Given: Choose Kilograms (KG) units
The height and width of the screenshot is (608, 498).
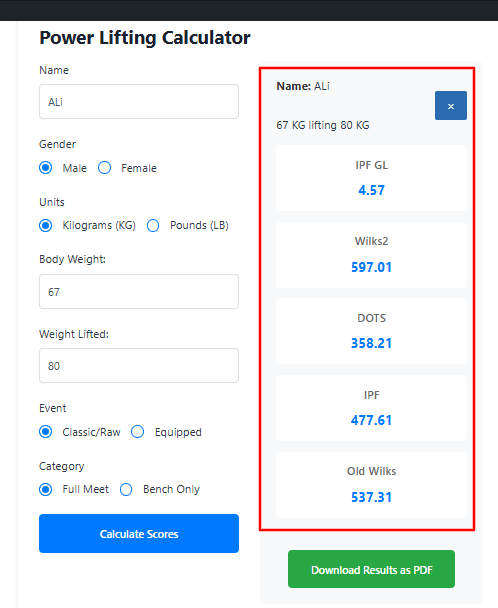Looking at the screenshot, I should point(46,225).
